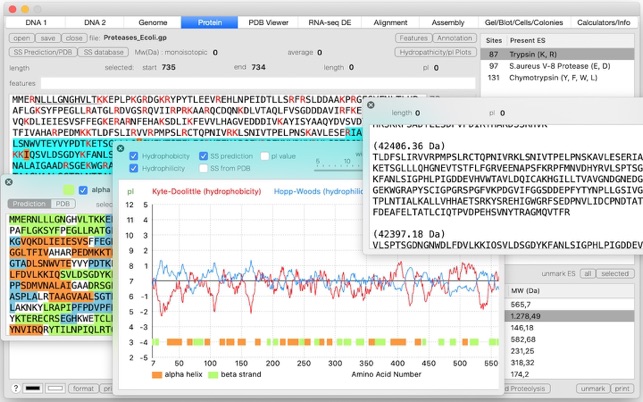This screenshot has height=402, width=643.
Task: Select the Protein tab
Action: point(210,23)
